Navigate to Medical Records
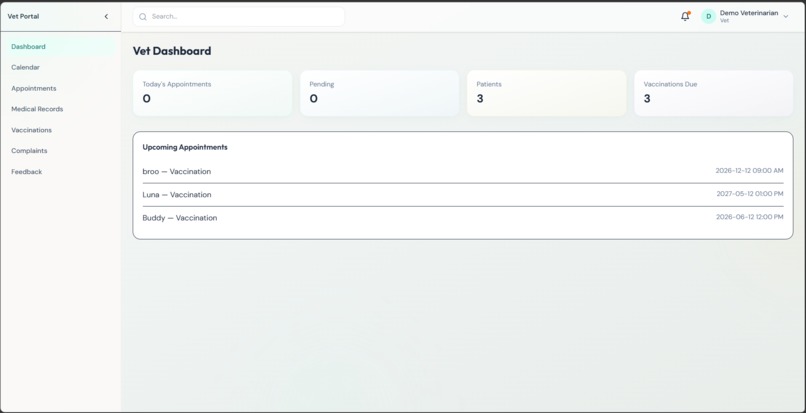 (x=61, y=109)
